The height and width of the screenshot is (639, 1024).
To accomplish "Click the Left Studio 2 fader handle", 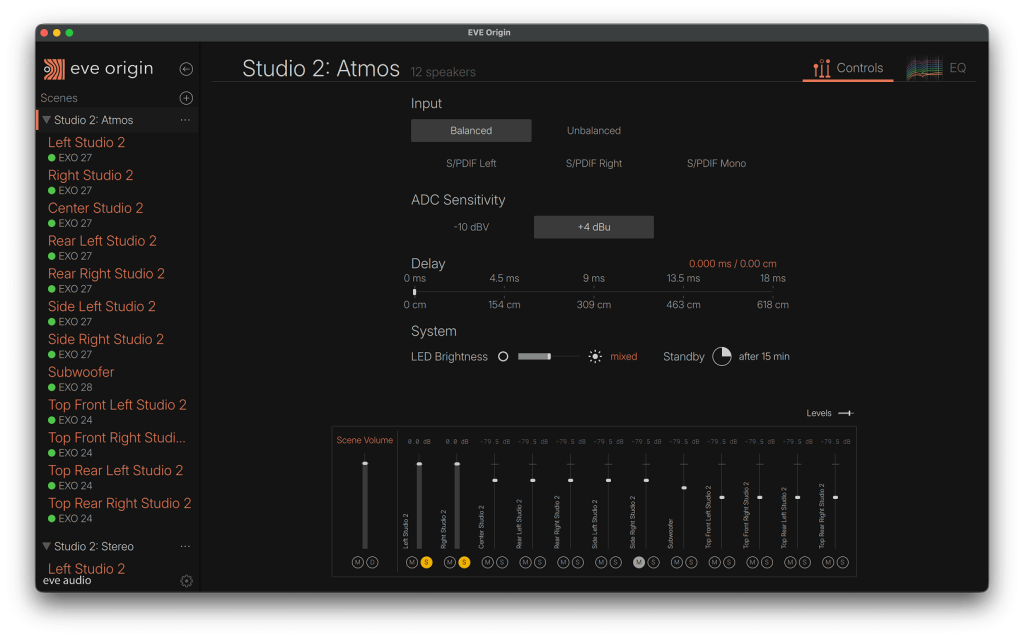I will click(x=419, y=464).
